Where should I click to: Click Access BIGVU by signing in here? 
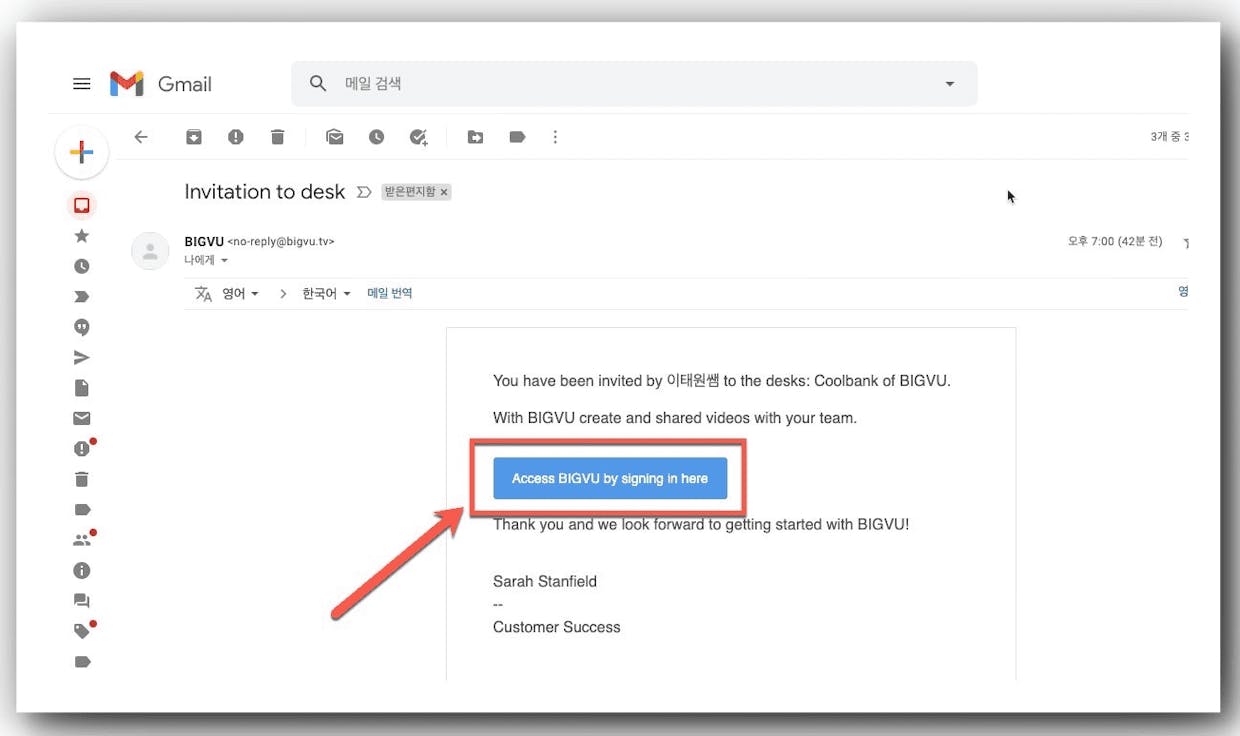click(x=610, y=479)
